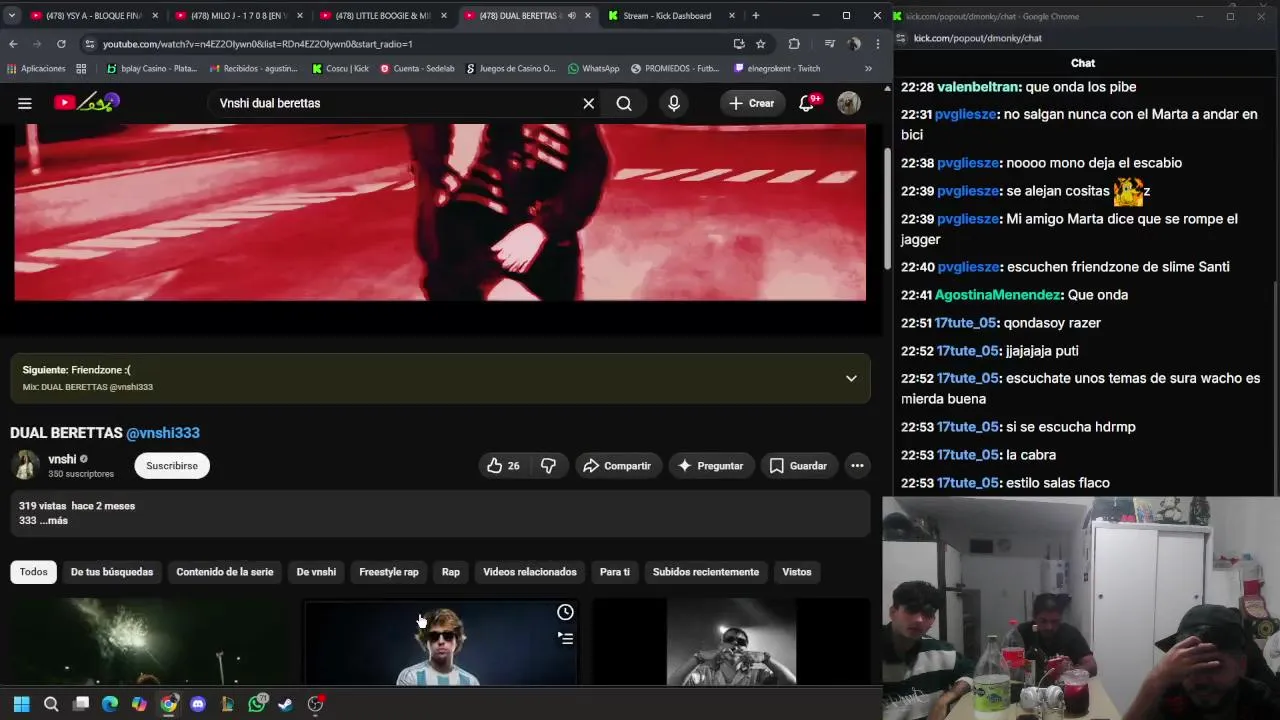This screenshot has height=720, width=1280.
Task: Click the Crear button
Action: [x=752, y=103]
